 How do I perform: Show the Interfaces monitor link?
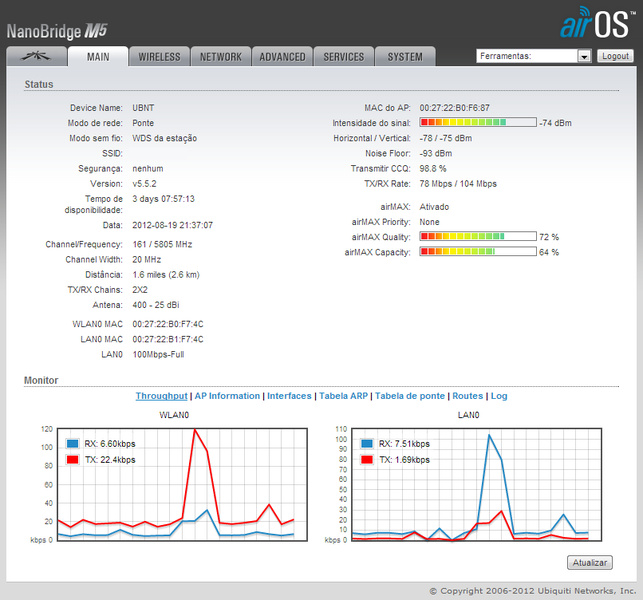point(289,396)
